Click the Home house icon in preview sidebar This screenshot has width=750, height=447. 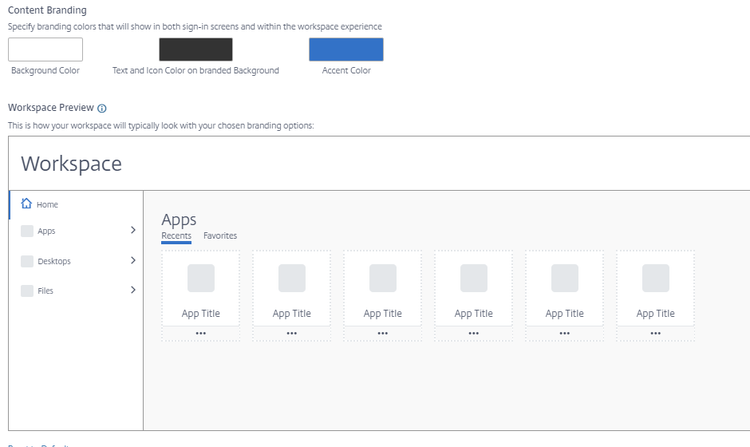click(26, 204)
